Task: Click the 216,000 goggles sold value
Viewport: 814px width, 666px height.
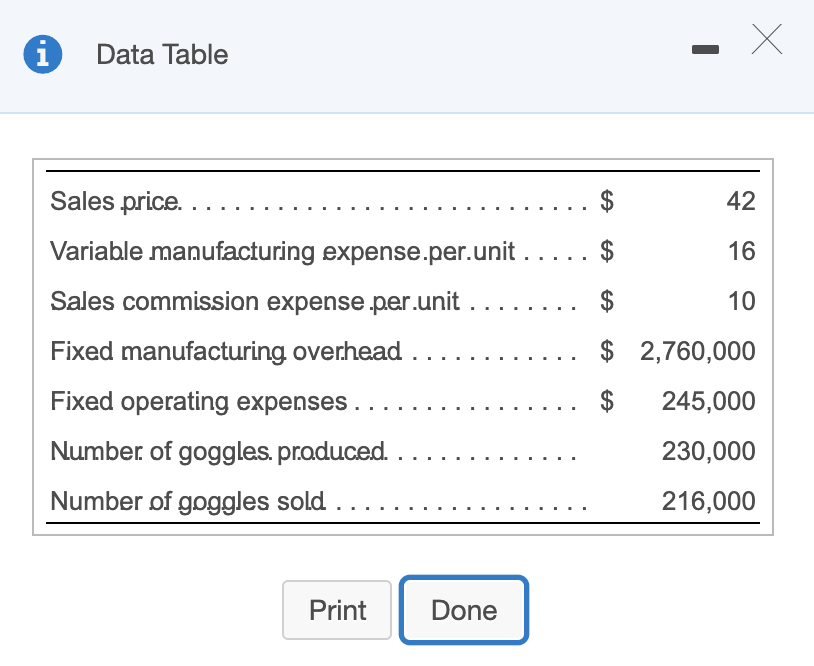Action: coord(708,501)
